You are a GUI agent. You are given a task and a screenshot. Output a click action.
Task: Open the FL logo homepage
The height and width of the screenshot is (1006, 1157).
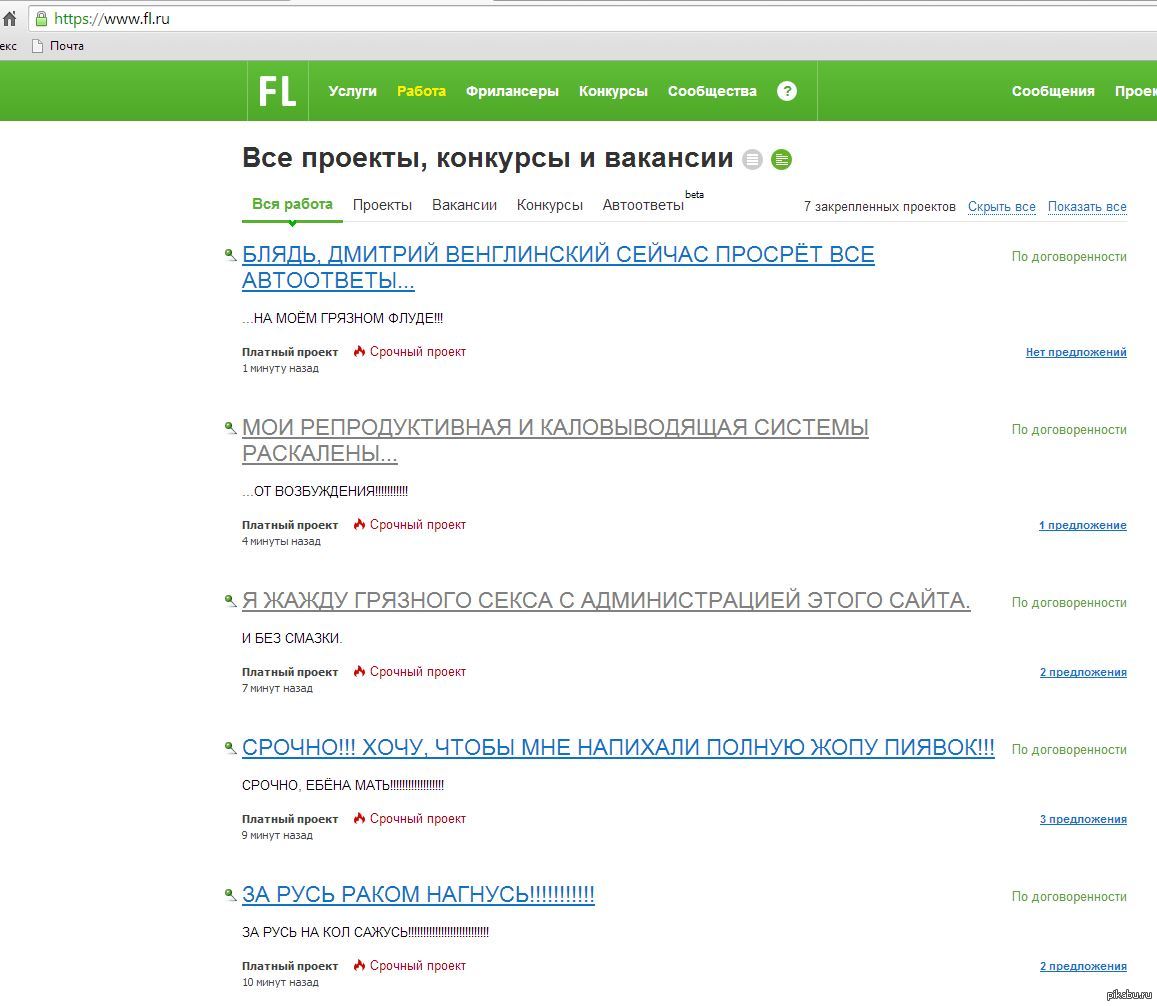point(277,91)
